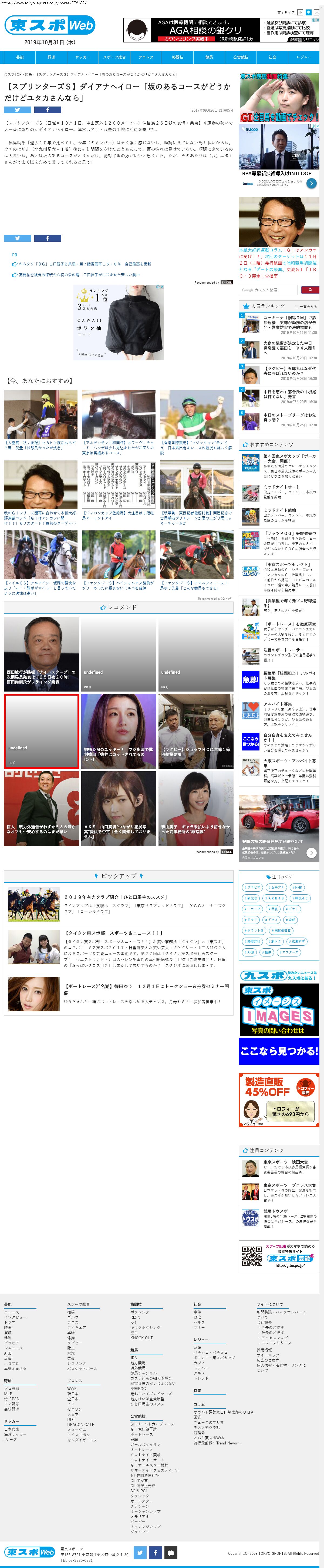324x1568 pixels.
Task: Open the 野球 navigation tab
Action: coord(51,57)
